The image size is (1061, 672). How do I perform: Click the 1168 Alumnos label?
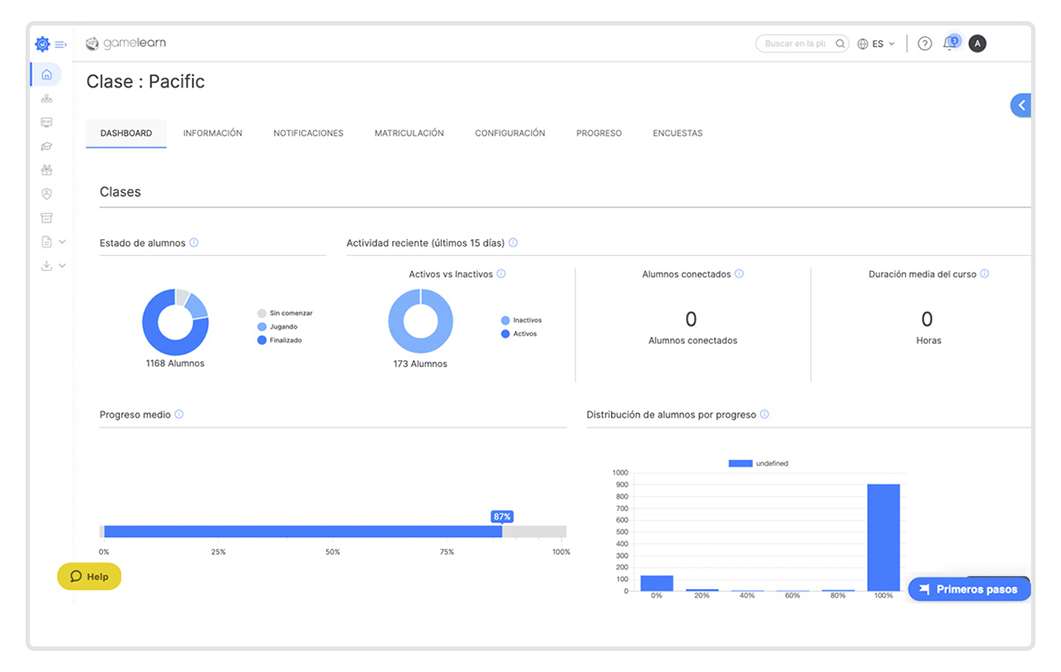pos(175,363)
